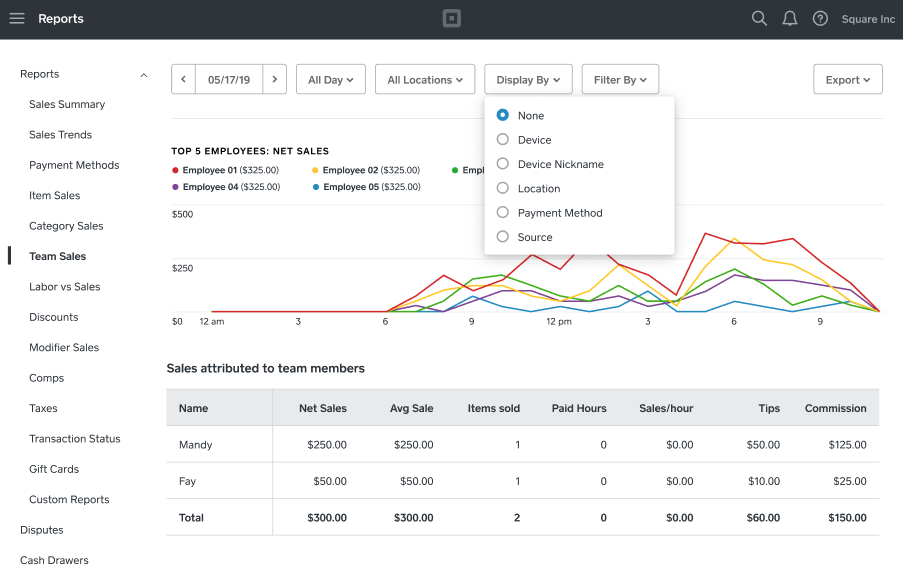Go to Disputes section

[41, 530]
